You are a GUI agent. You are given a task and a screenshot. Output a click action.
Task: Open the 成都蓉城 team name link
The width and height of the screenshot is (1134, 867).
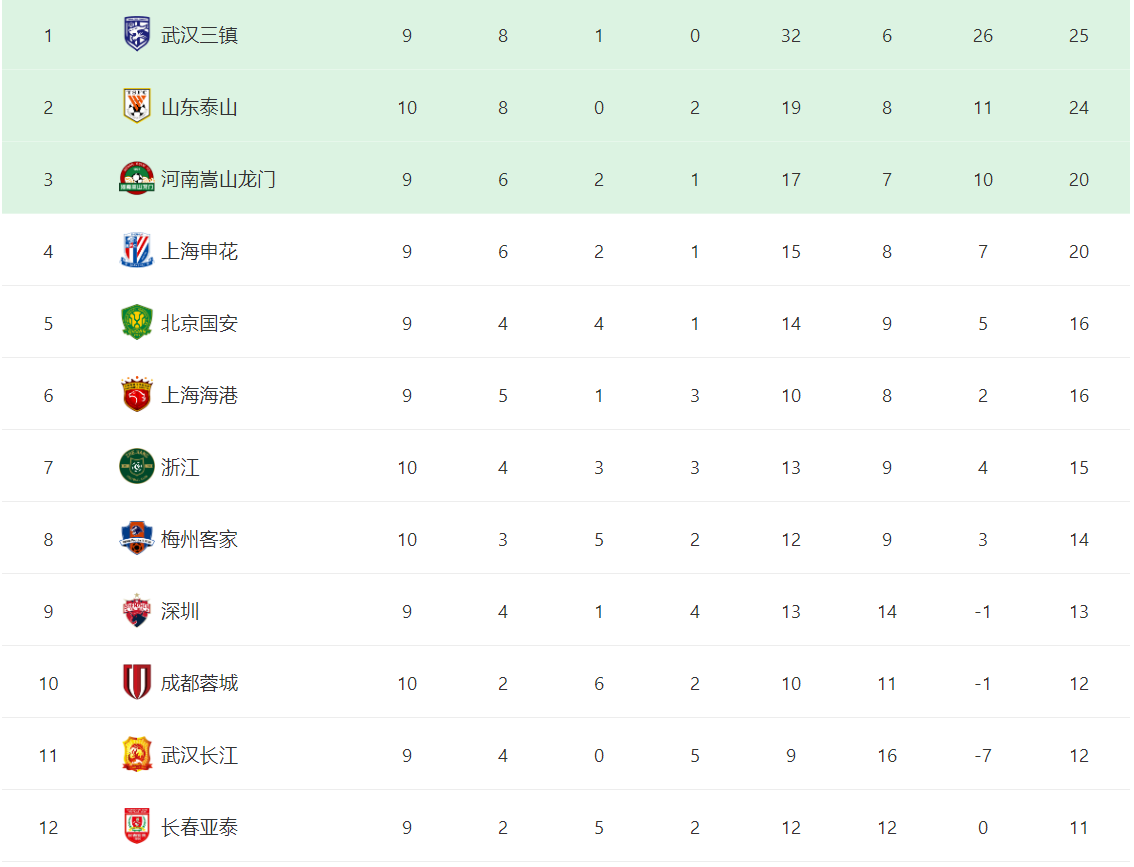coord(199,684)
